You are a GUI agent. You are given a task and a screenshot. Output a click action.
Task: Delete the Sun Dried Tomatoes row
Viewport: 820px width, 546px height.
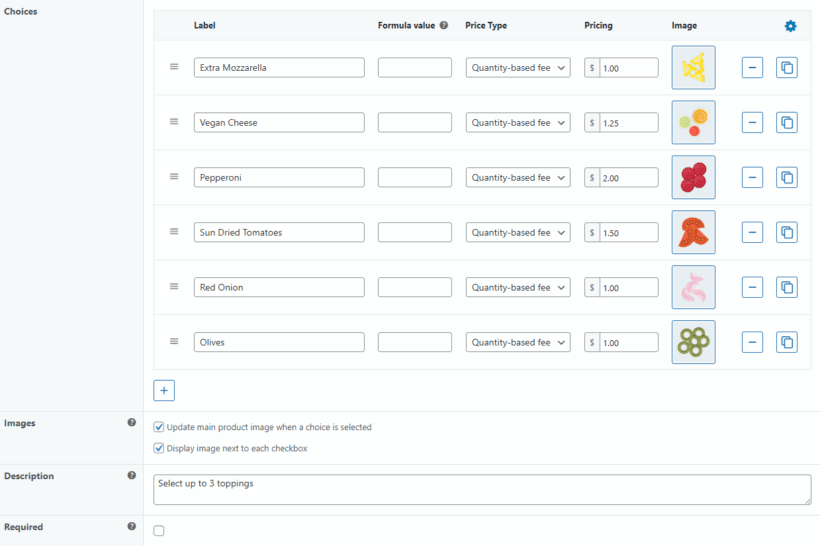coord(752,232)
